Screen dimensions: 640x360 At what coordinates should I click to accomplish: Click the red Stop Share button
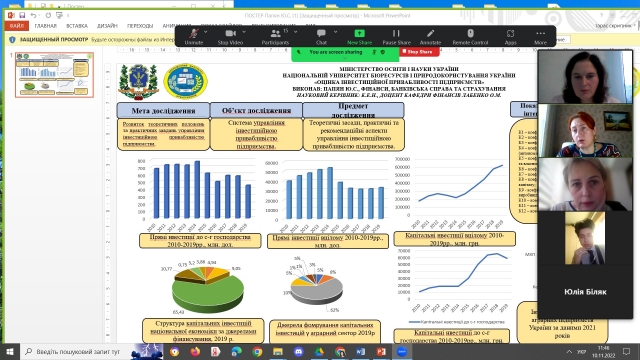[x=419, y=52]
